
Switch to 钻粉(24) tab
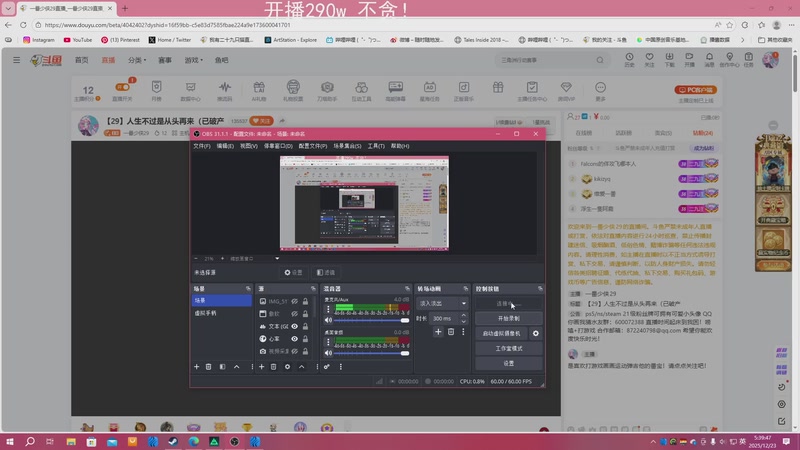coord(703,133)
